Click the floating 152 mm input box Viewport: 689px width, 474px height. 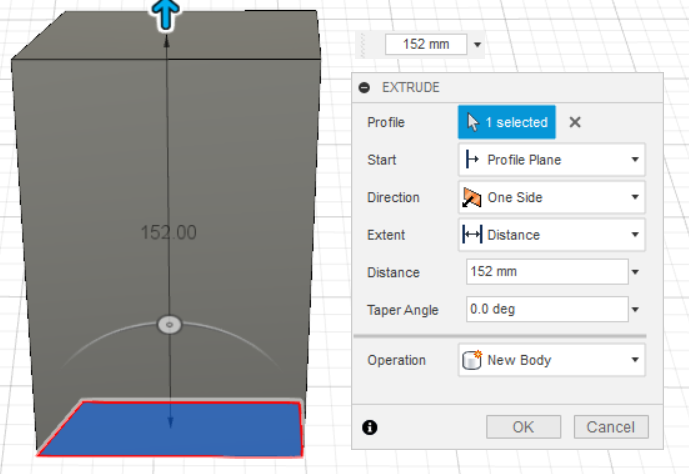[x=426, y=44]
